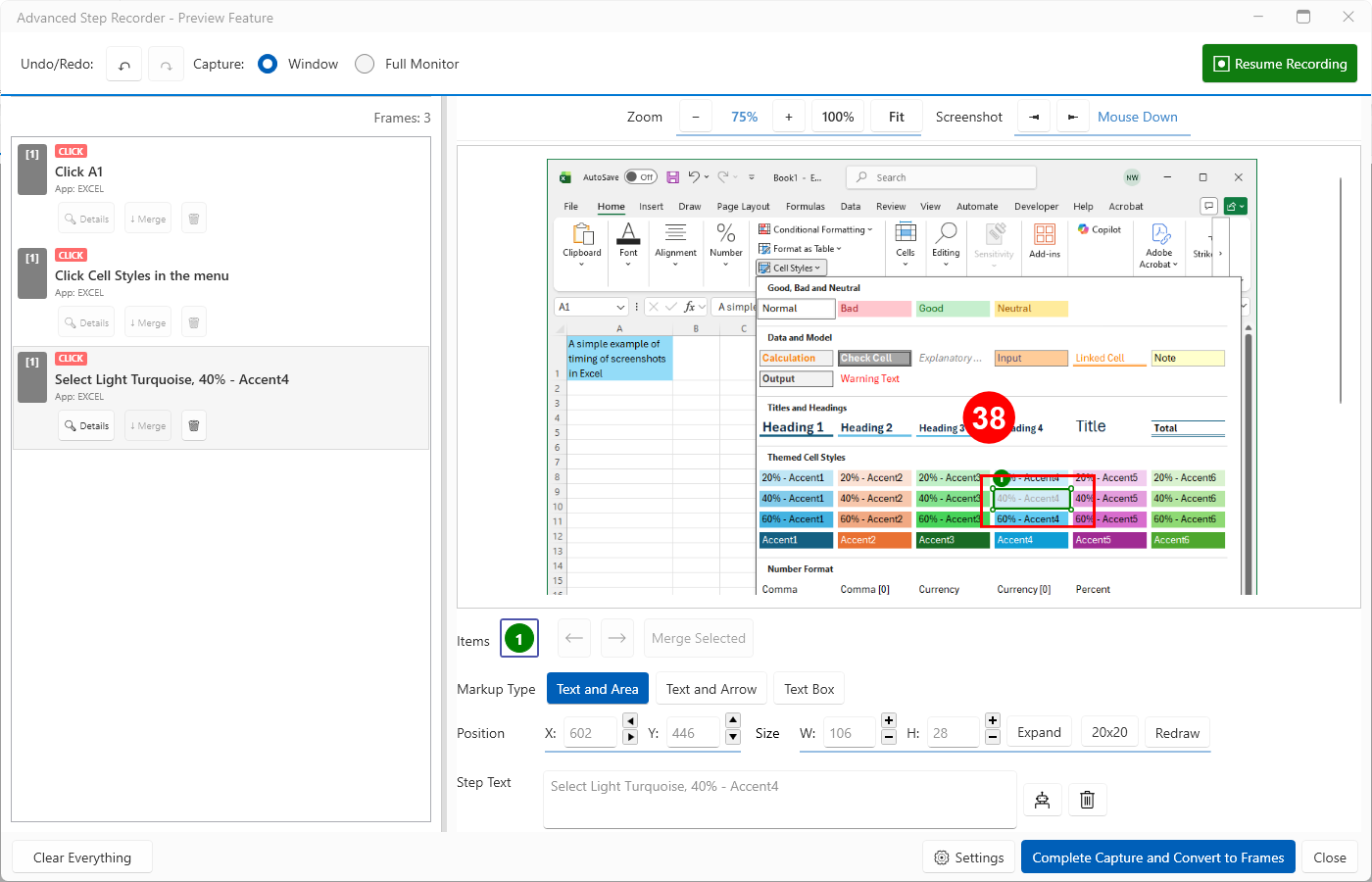Delete the 'Click A1' frame using its trash icon
1372x882 pixels.
tap(194, 219)
